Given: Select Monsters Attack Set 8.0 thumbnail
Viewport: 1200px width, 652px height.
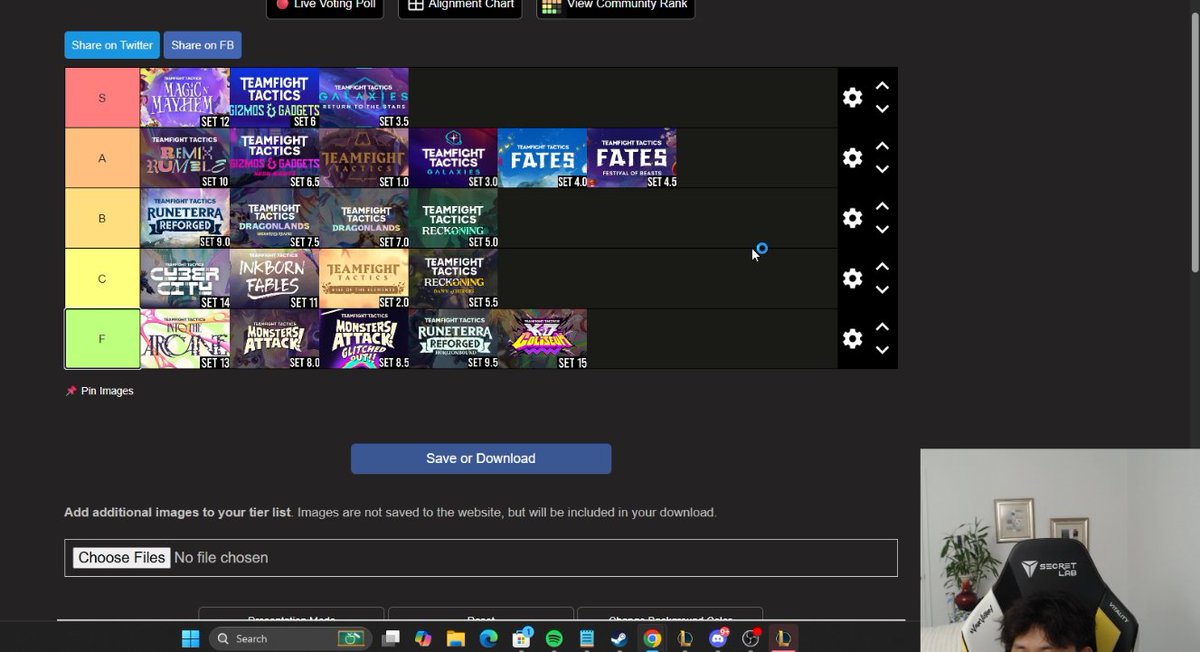Looking at the screenshot, I should click(275, 339).
